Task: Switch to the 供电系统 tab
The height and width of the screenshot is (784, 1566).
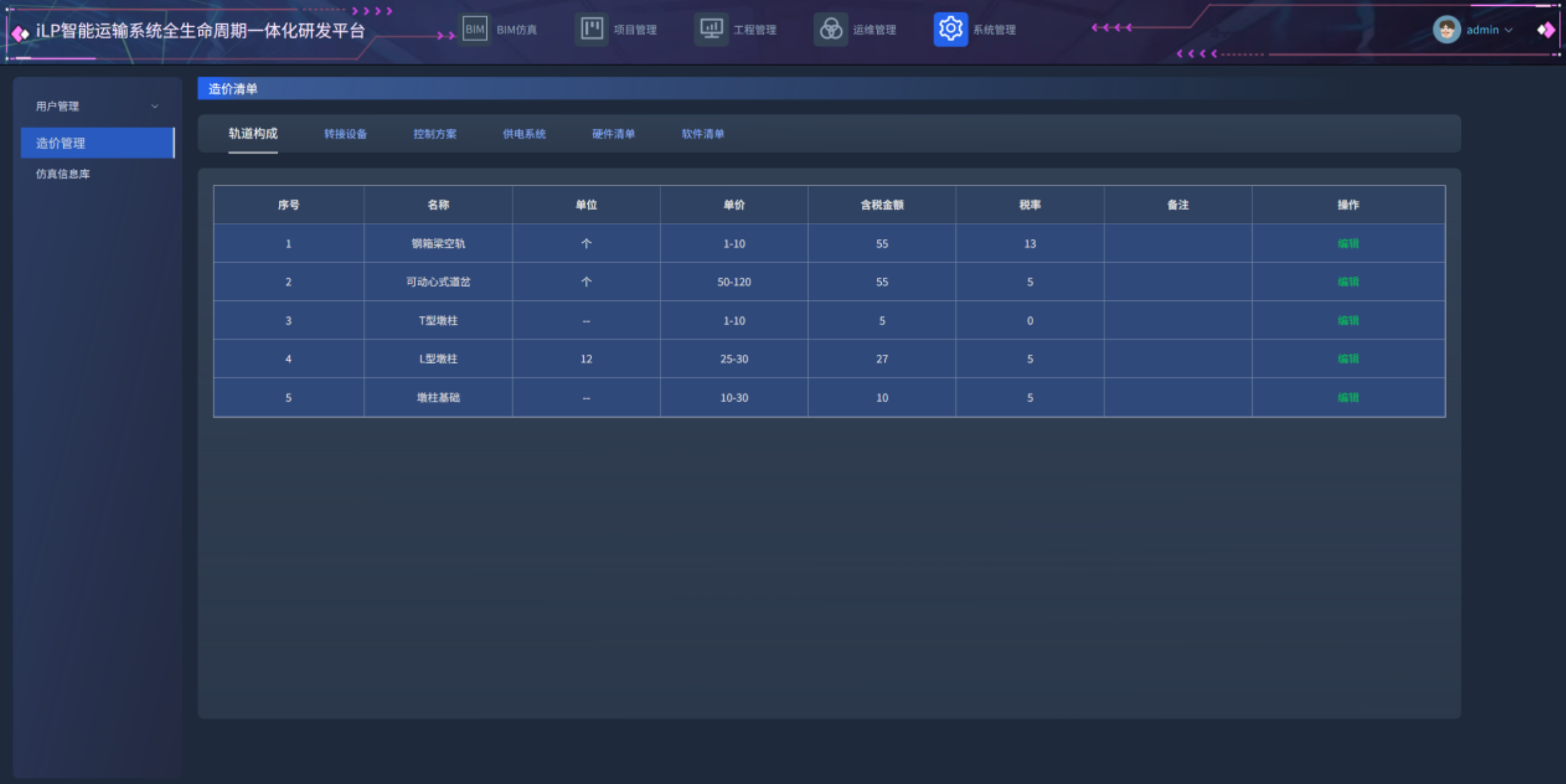Action: click(524, 134)
